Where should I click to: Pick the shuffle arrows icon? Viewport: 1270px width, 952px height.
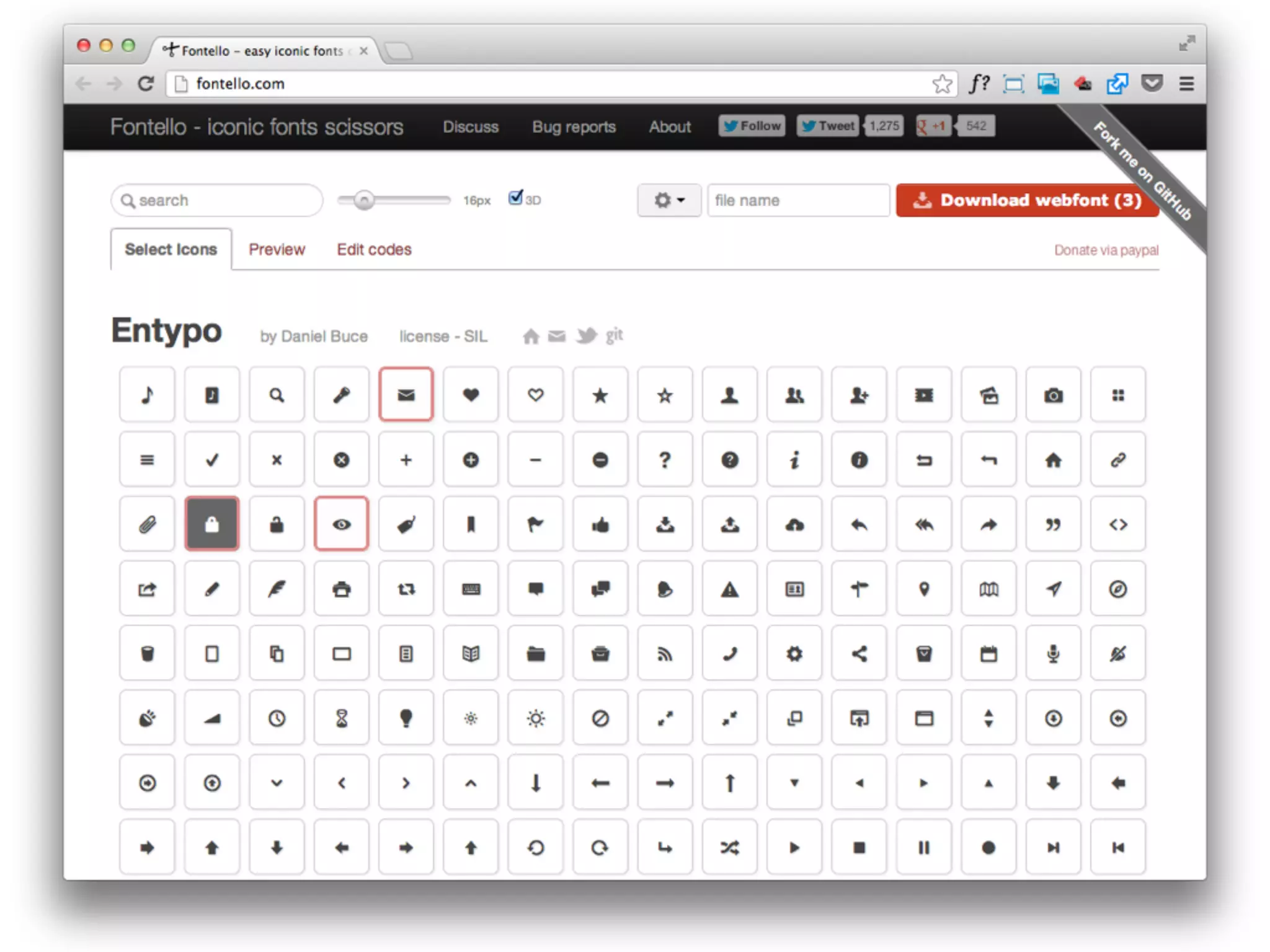point(729,847)
